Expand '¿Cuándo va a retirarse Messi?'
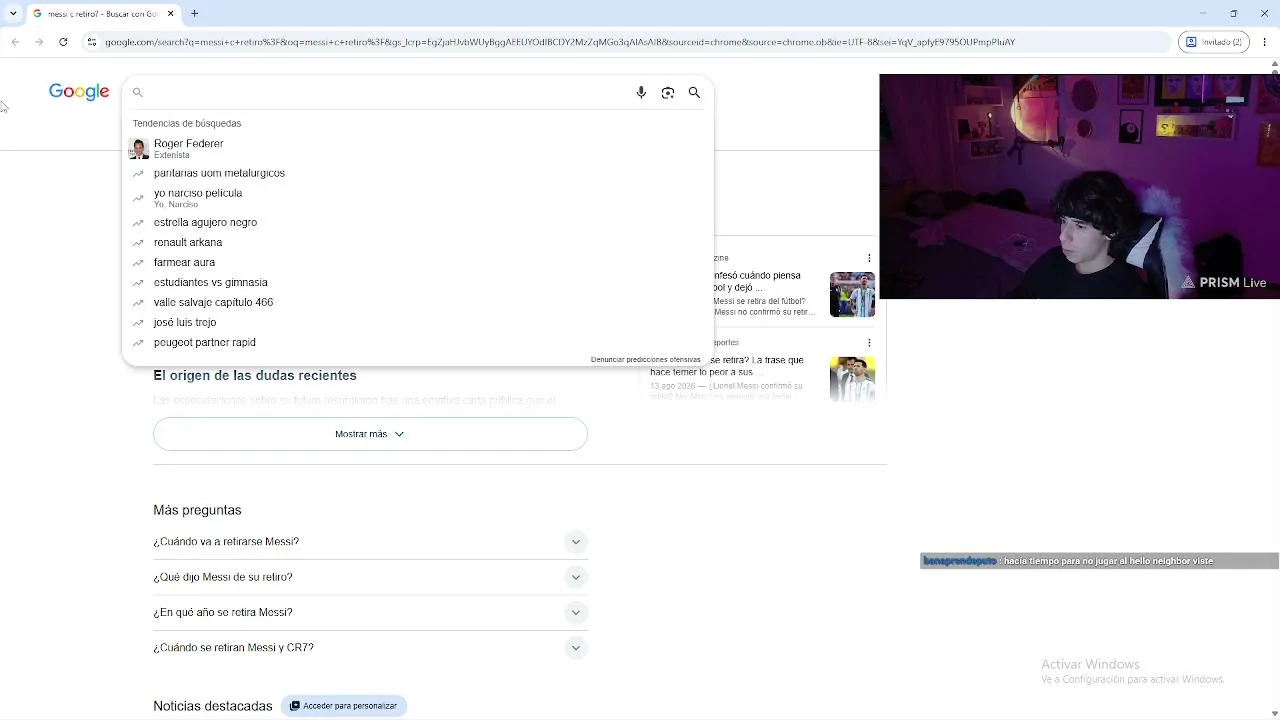 [370, 542]
